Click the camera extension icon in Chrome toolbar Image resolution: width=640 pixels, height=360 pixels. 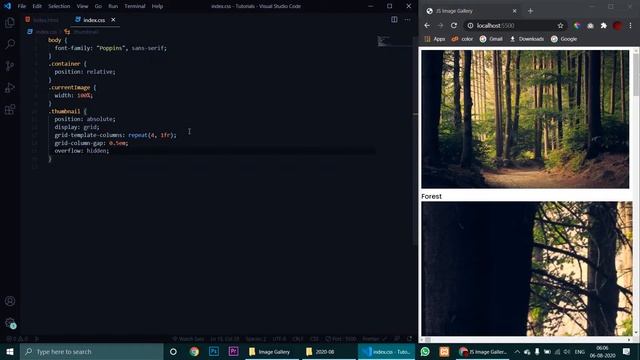590,25
